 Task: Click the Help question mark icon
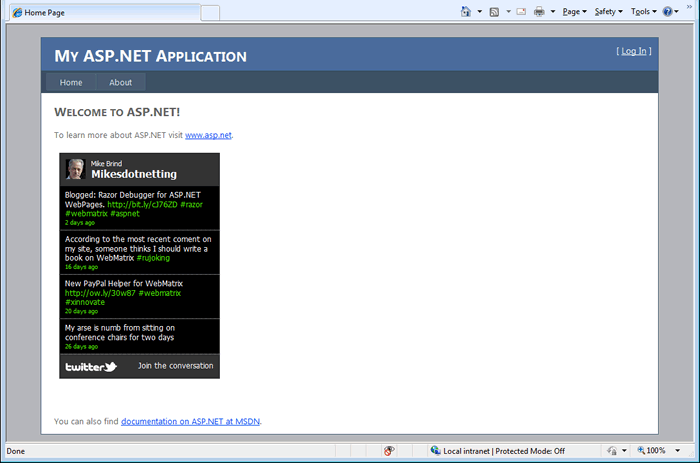(667, 12)
